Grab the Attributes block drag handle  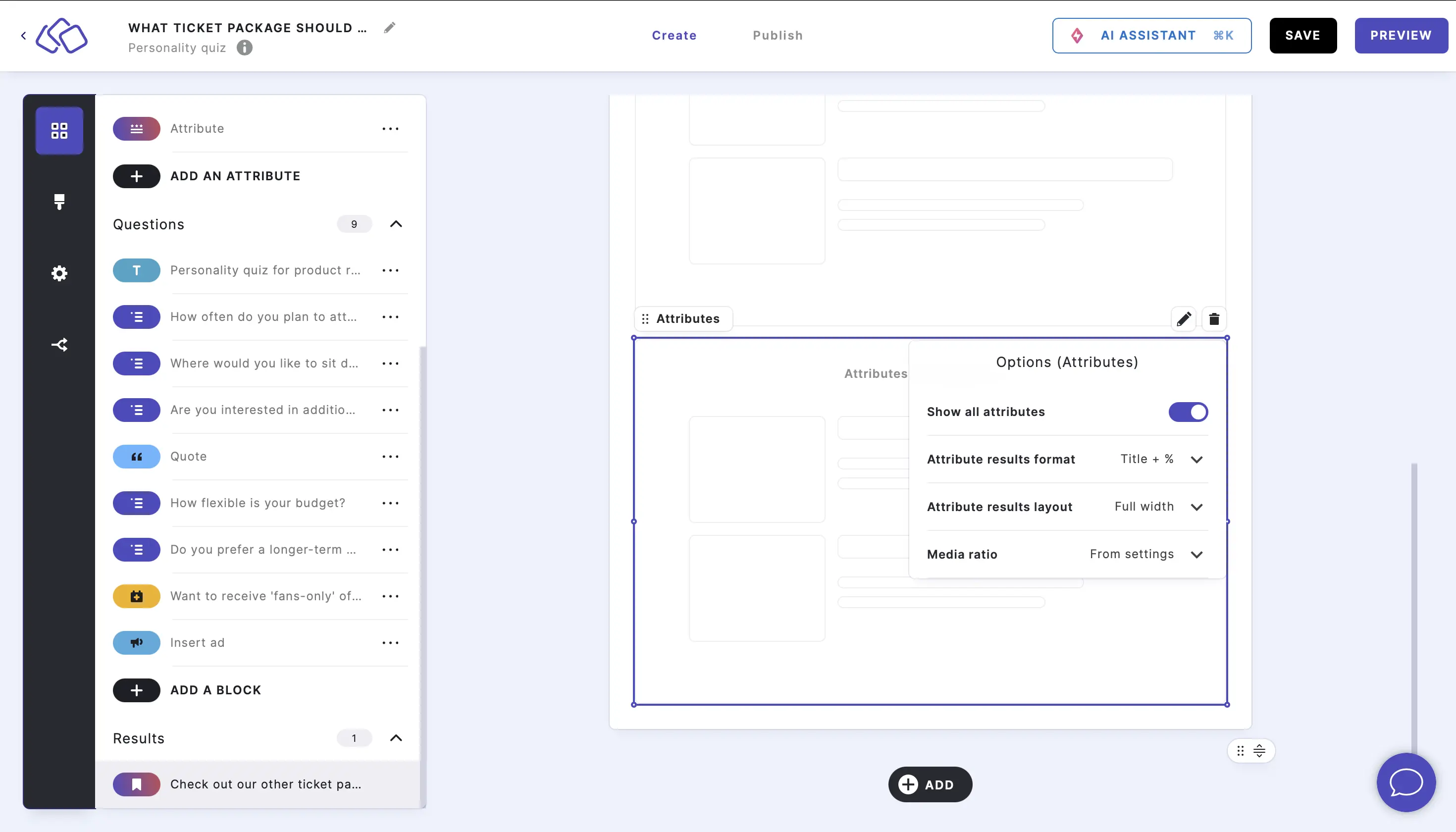[645, 319]
